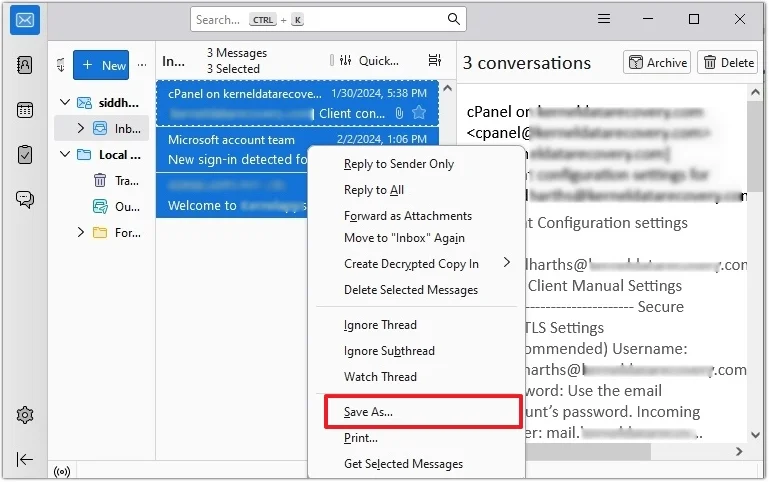Click message list scroll up arrow
The width and height of the screenshot is (769, 482).
tap(447, 89)
